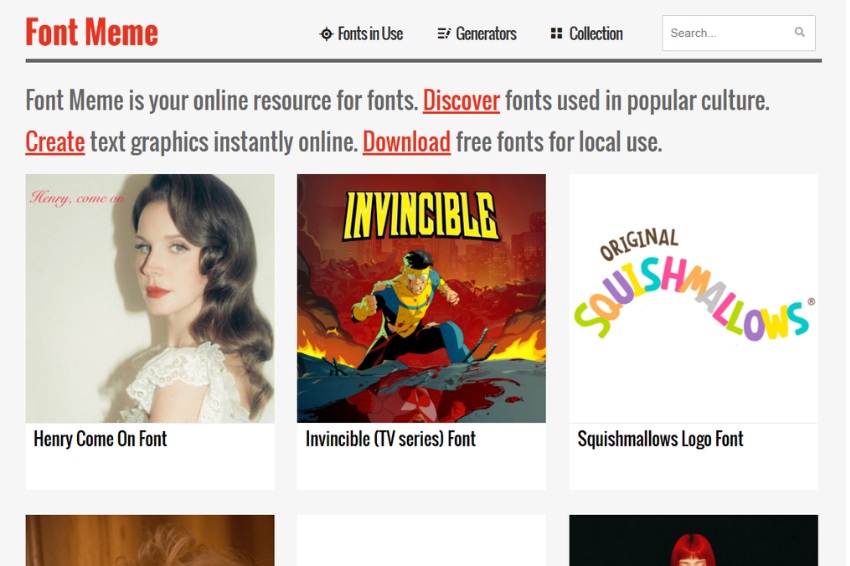The image size is (850, 566).
Task: Open the Henry Come On album thumbnail
Action: [150, 298]
